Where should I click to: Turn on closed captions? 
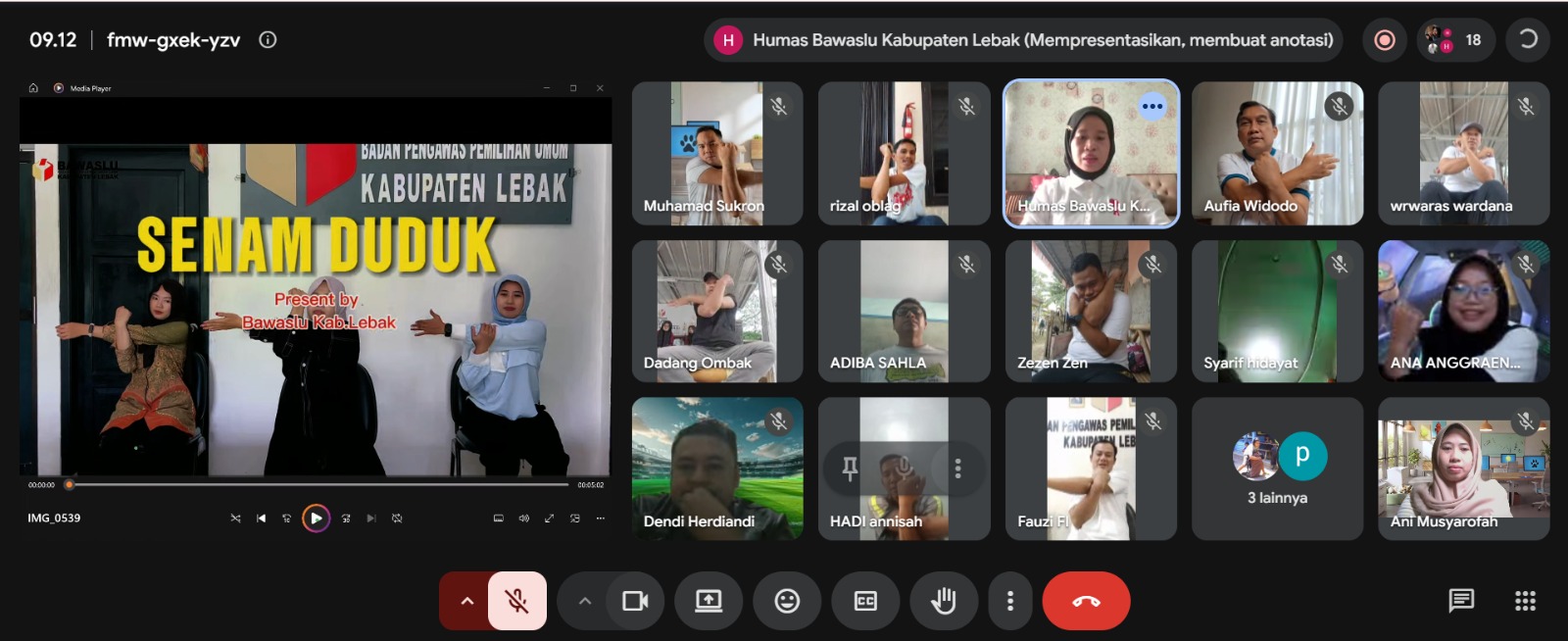[x=865, y=601]
